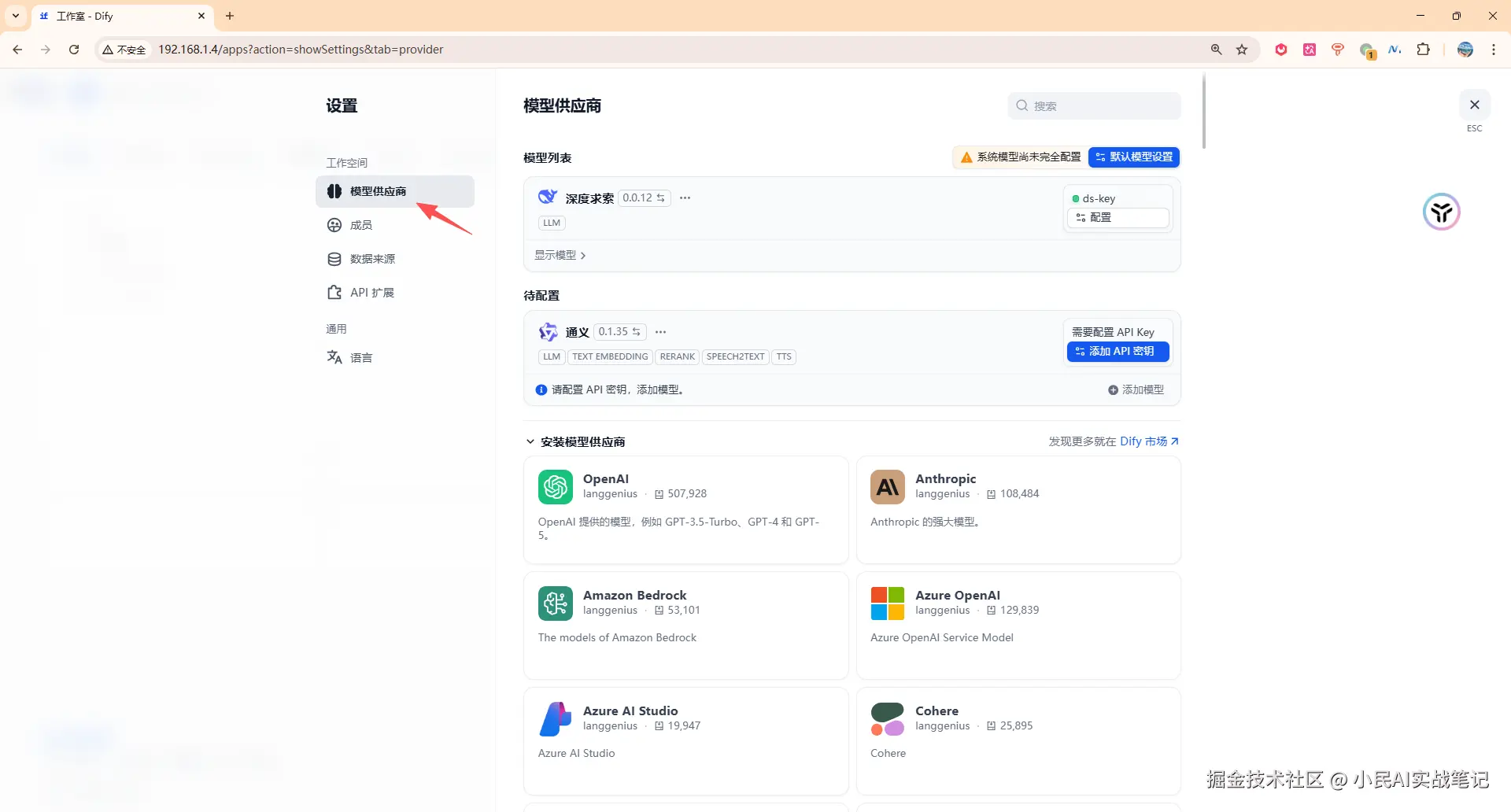Click the OpenAI logo icon
This screenshot has height=812, width=1511.
pos(556,487)
